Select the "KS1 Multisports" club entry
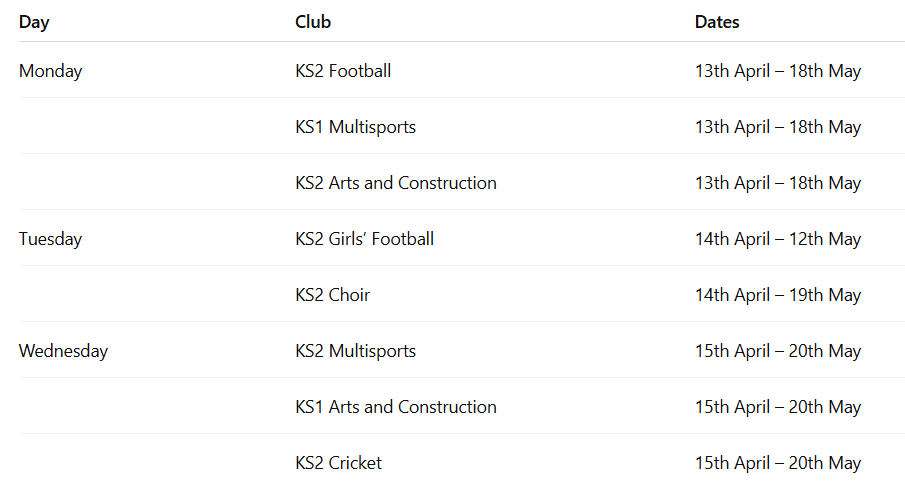The height and width of the screenshot is (502, 905). pyautogui.click(x=355, y=127)
